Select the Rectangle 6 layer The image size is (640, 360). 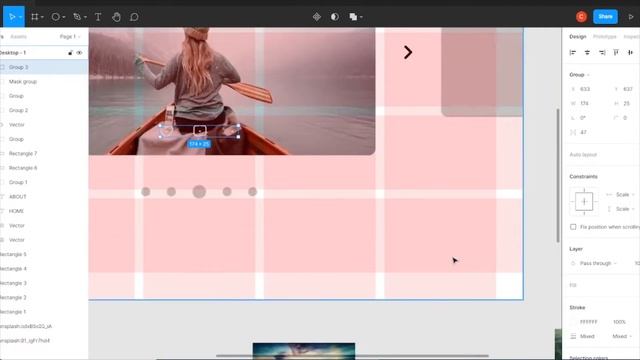click(44, 168)
